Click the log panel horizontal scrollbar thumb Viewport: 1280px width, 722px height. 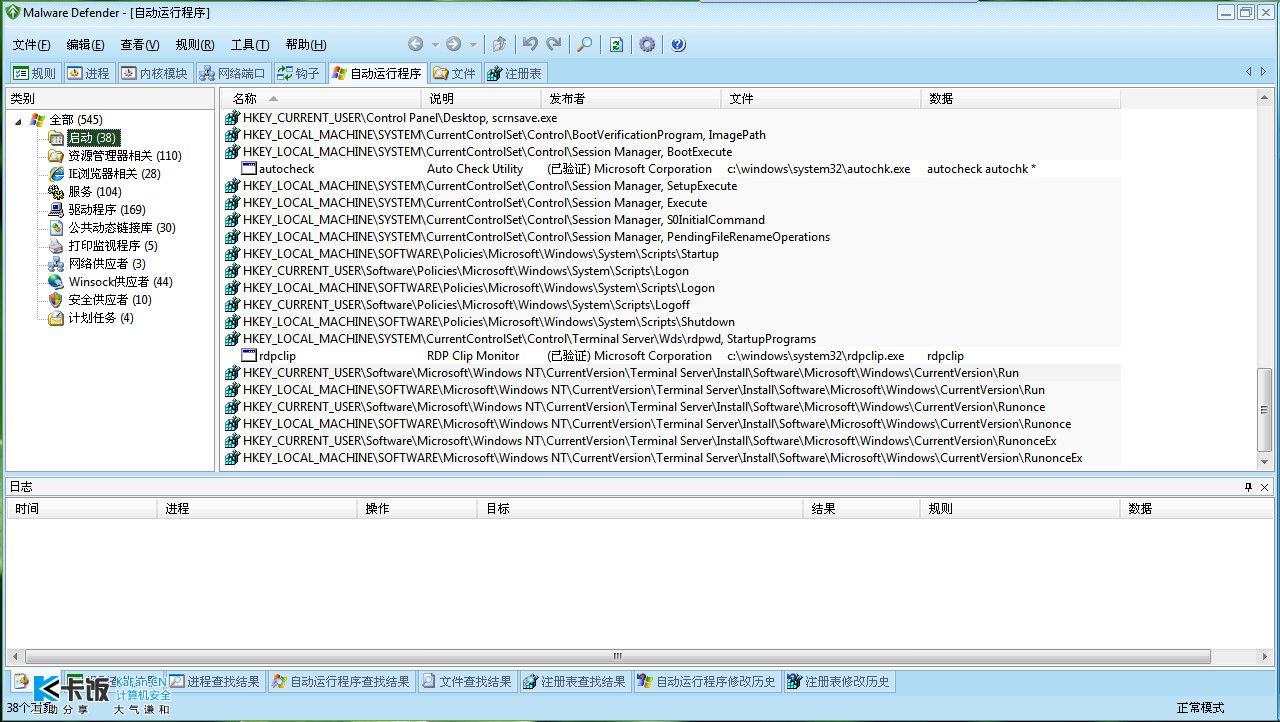(x=617, y=657)
